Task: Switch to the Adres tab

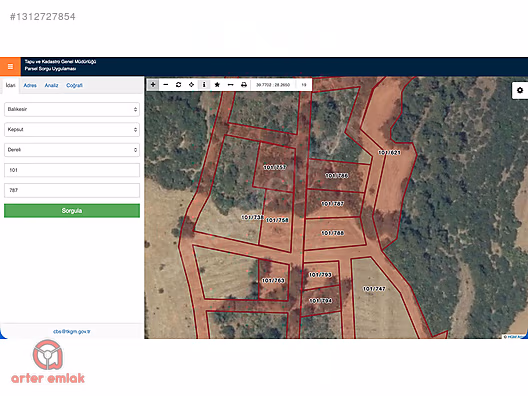Action: point(30,86)
